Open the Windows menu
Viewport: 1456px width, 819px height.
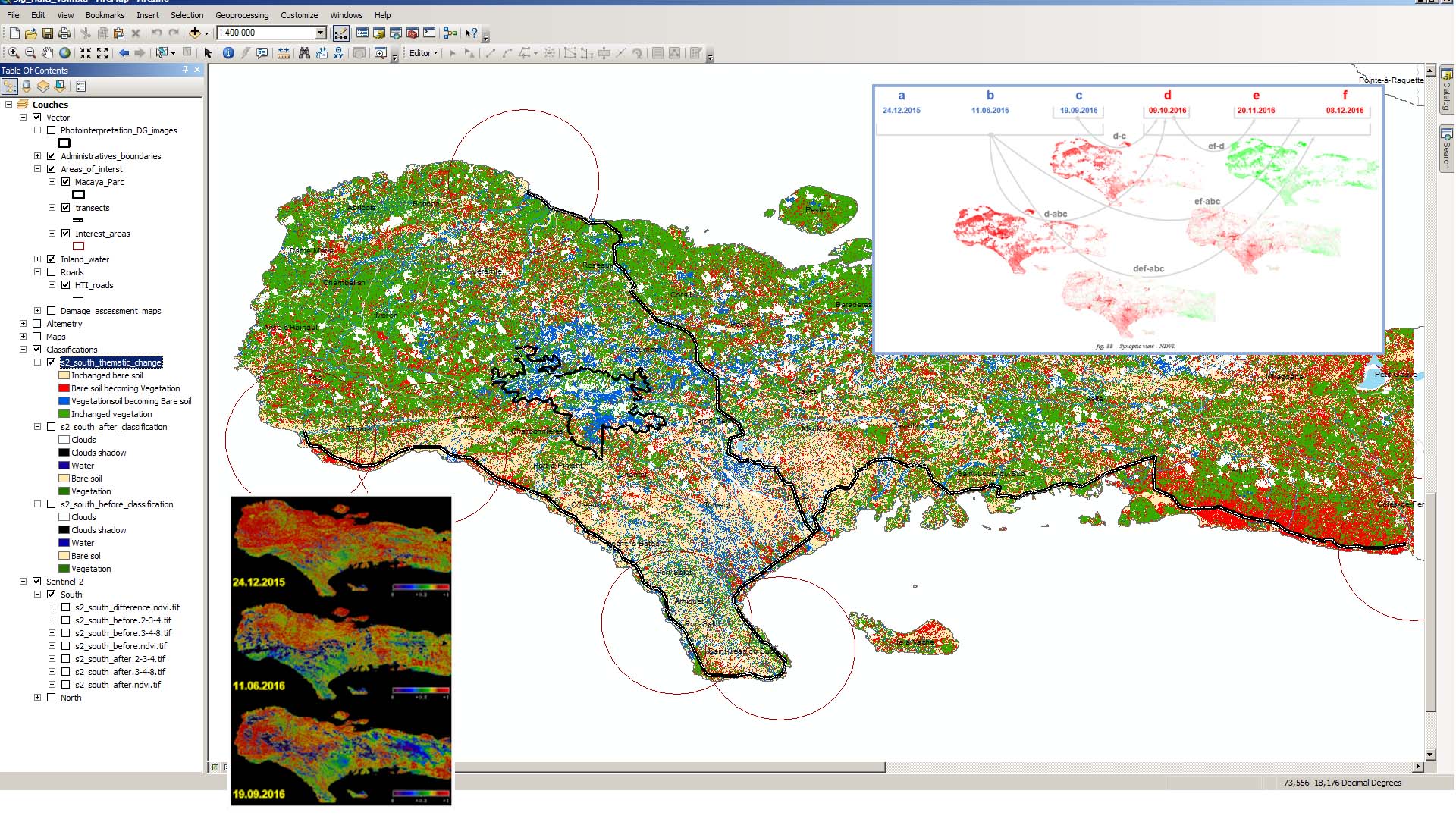pyautogui.click(x=346, y=15)
